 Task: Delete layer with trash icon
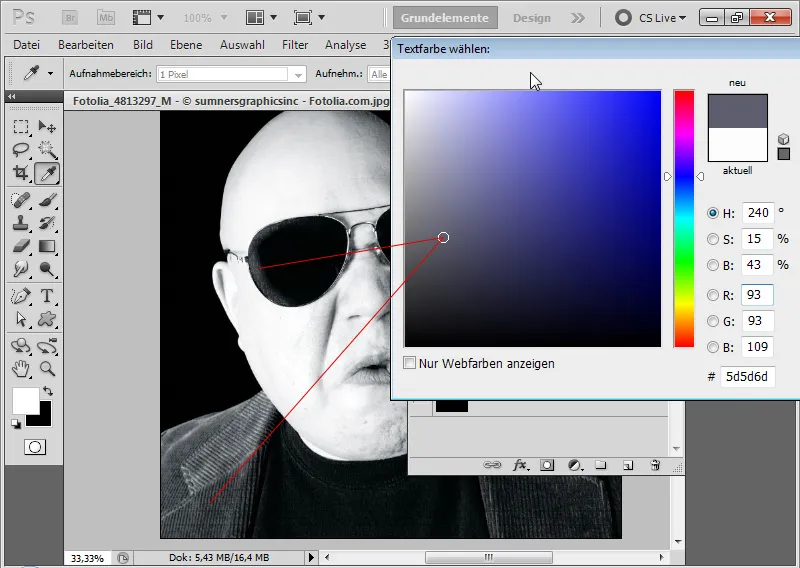[x=655, y=465]
